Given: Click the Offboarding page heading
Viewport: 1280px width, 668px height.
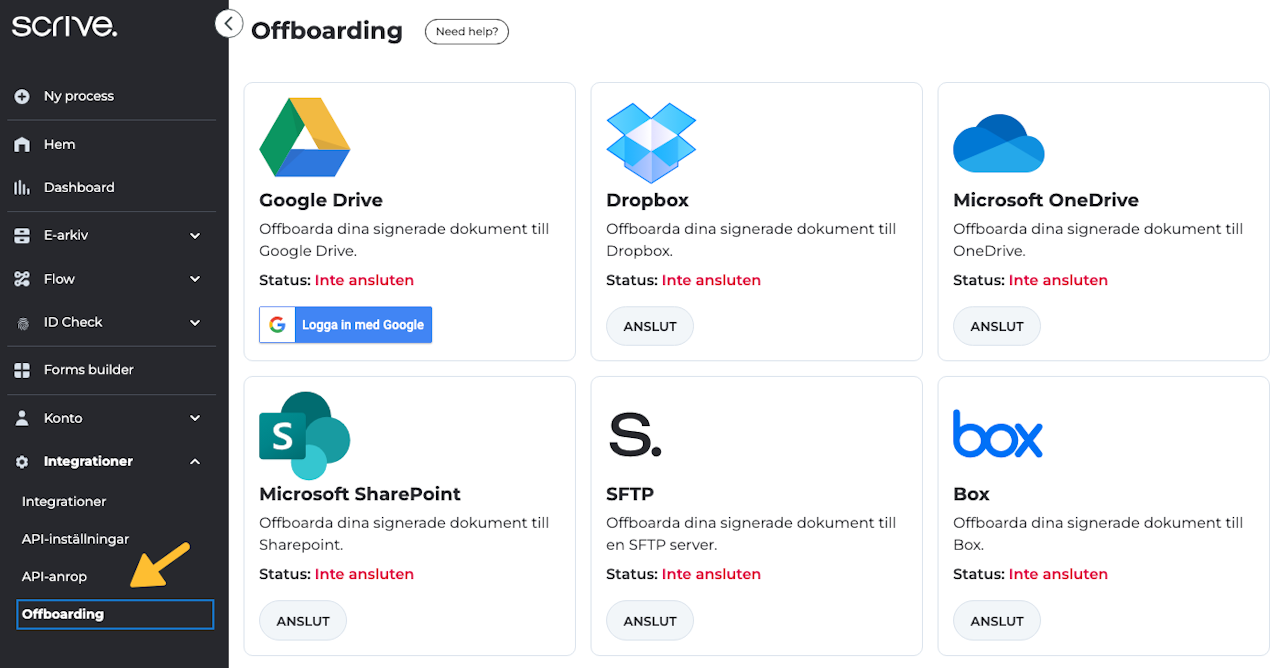Looking at the screenshot, I should (x=327, y=31).
